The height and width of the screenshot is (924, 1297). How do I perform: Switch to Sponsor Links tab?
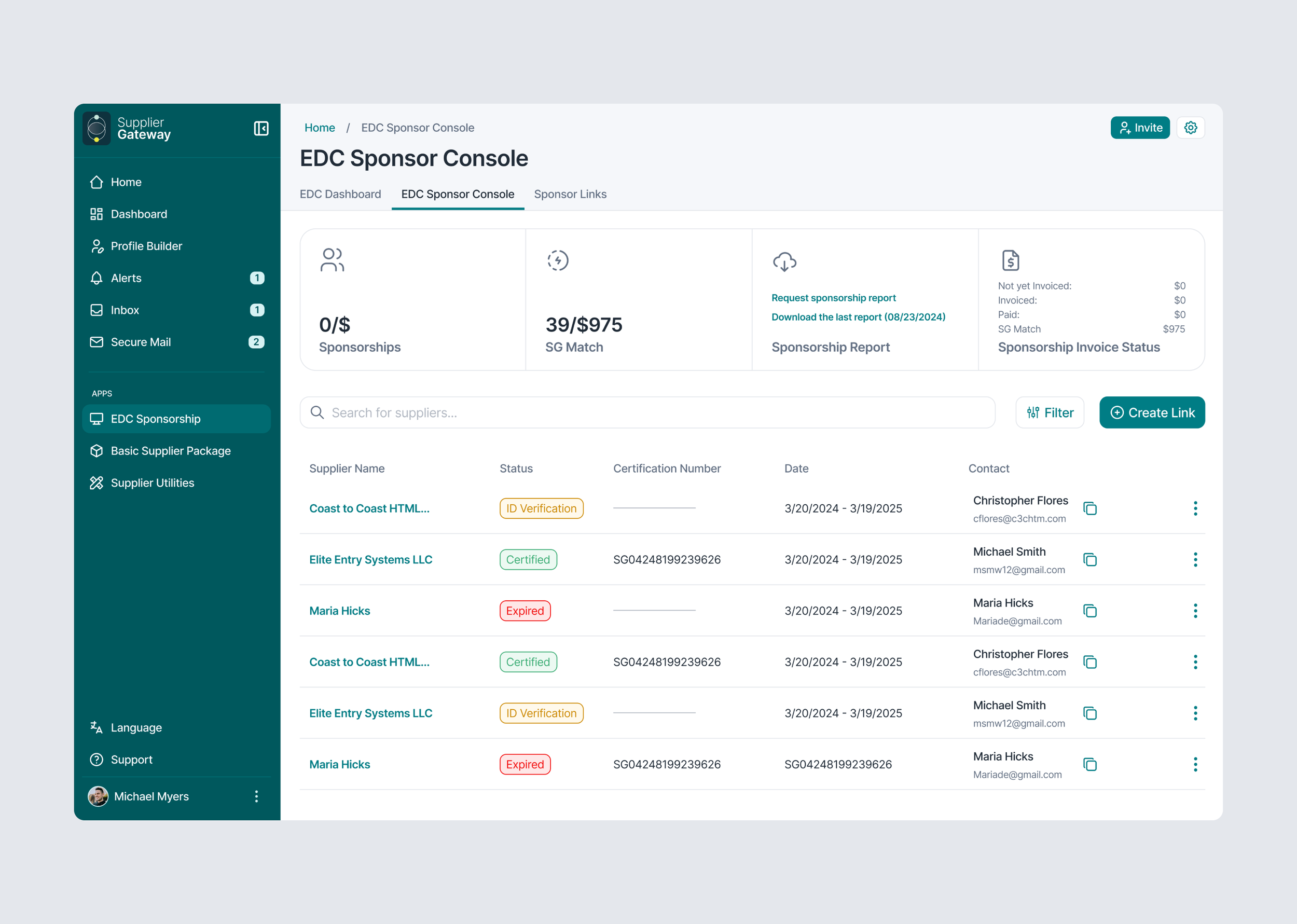570,195
